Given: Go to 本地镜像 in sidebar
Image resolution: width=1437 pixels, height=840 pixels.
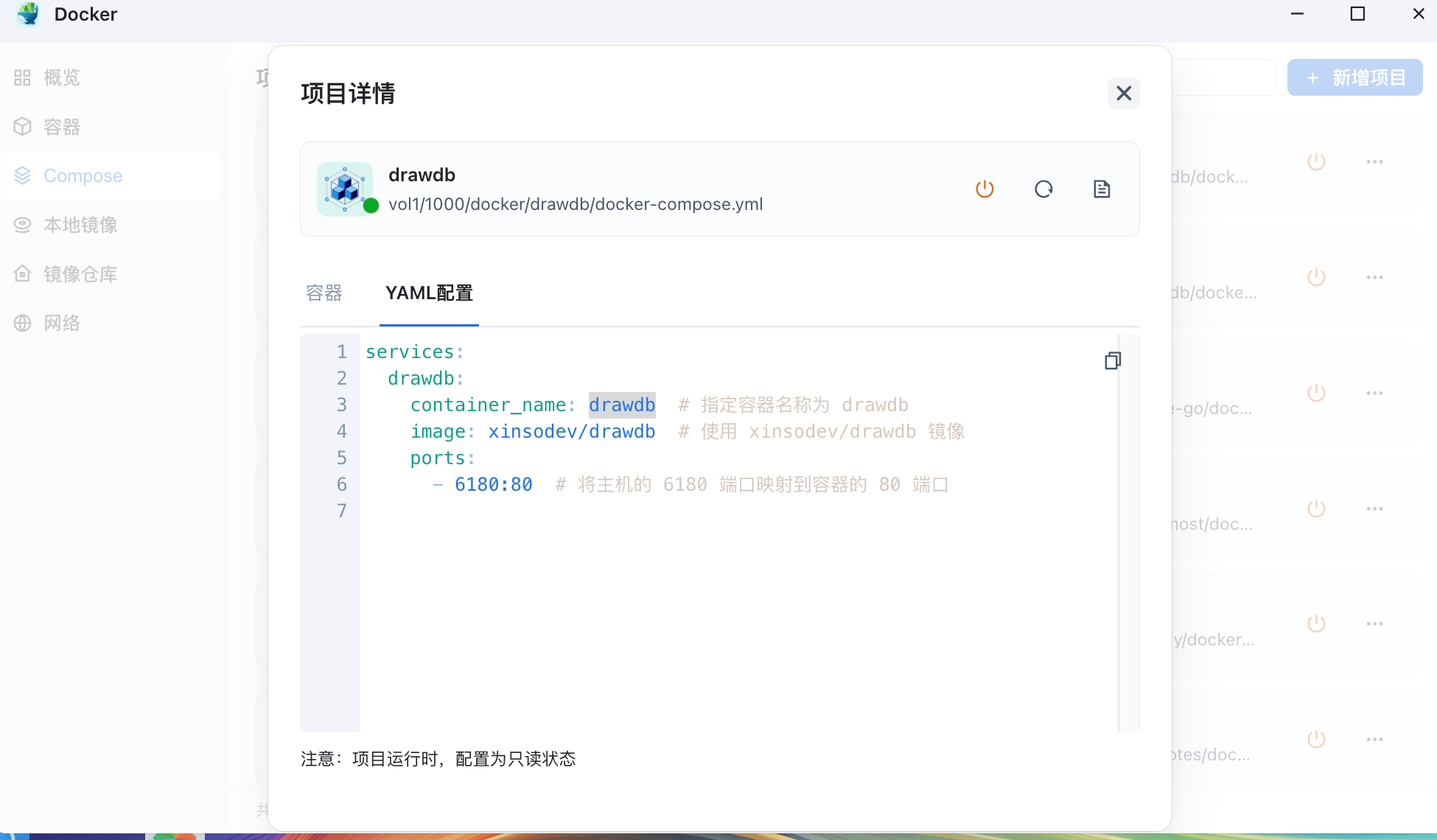Looking at the screenshot, I should [x=80, y=225].
